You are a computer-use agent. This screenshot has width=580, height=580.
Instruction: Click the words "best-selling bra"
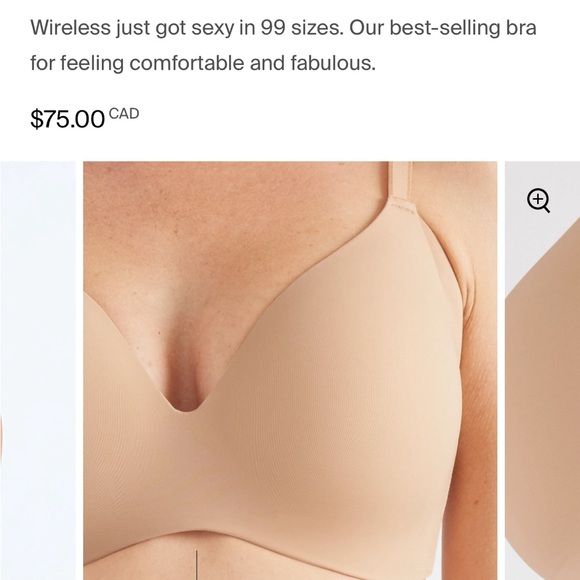463,27
